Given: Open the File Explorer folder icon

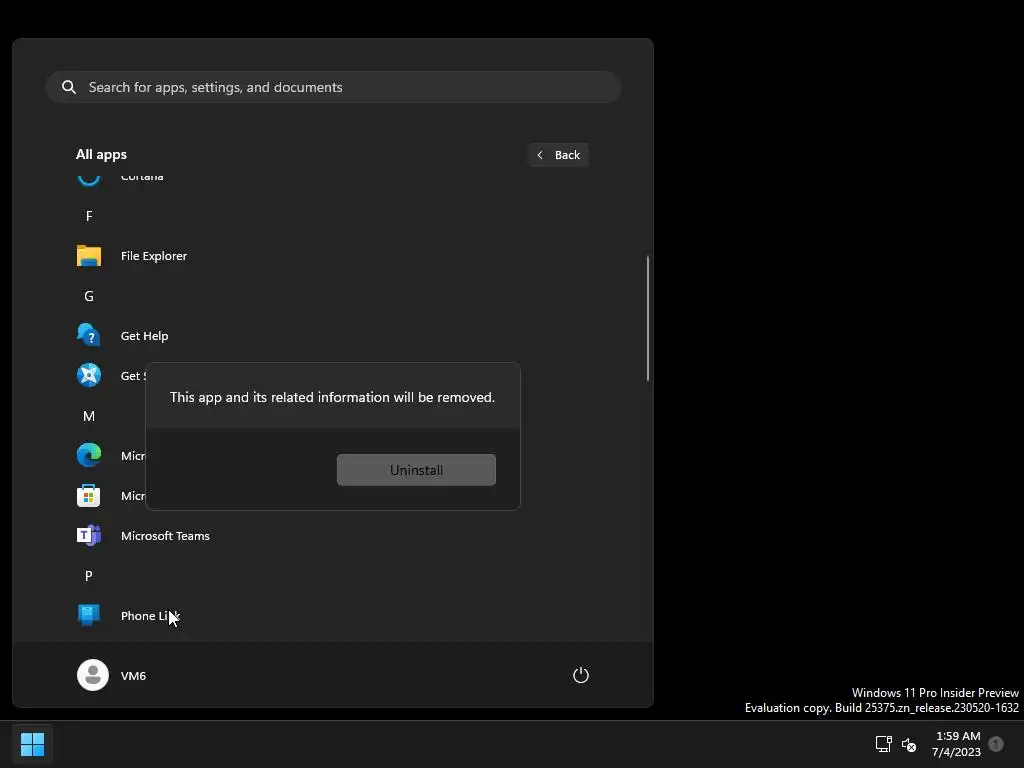Looking at the screenshot, I should [x=89, y=255].
